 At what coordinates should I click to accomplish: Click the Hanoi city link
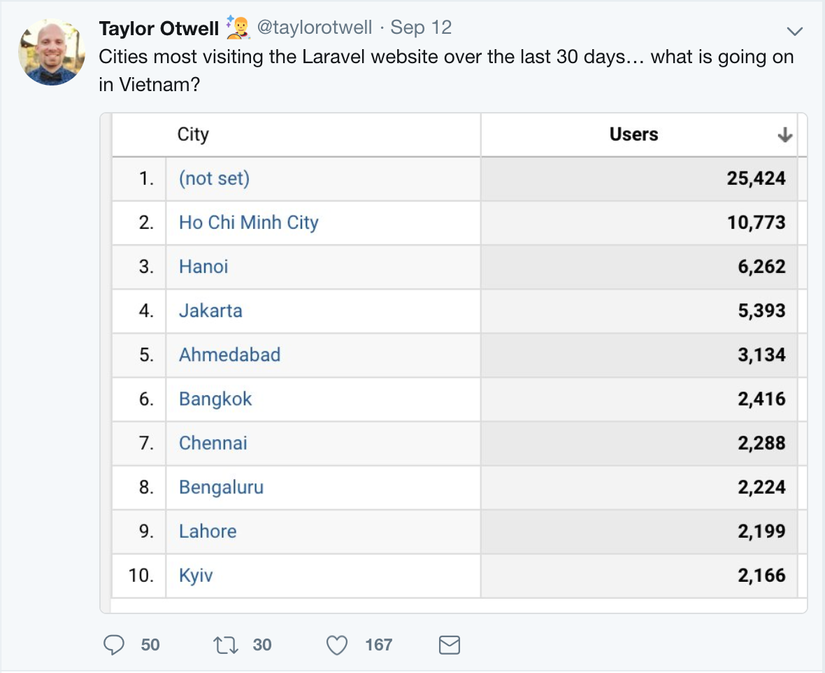pyautogui.click(x=203, y=267)
